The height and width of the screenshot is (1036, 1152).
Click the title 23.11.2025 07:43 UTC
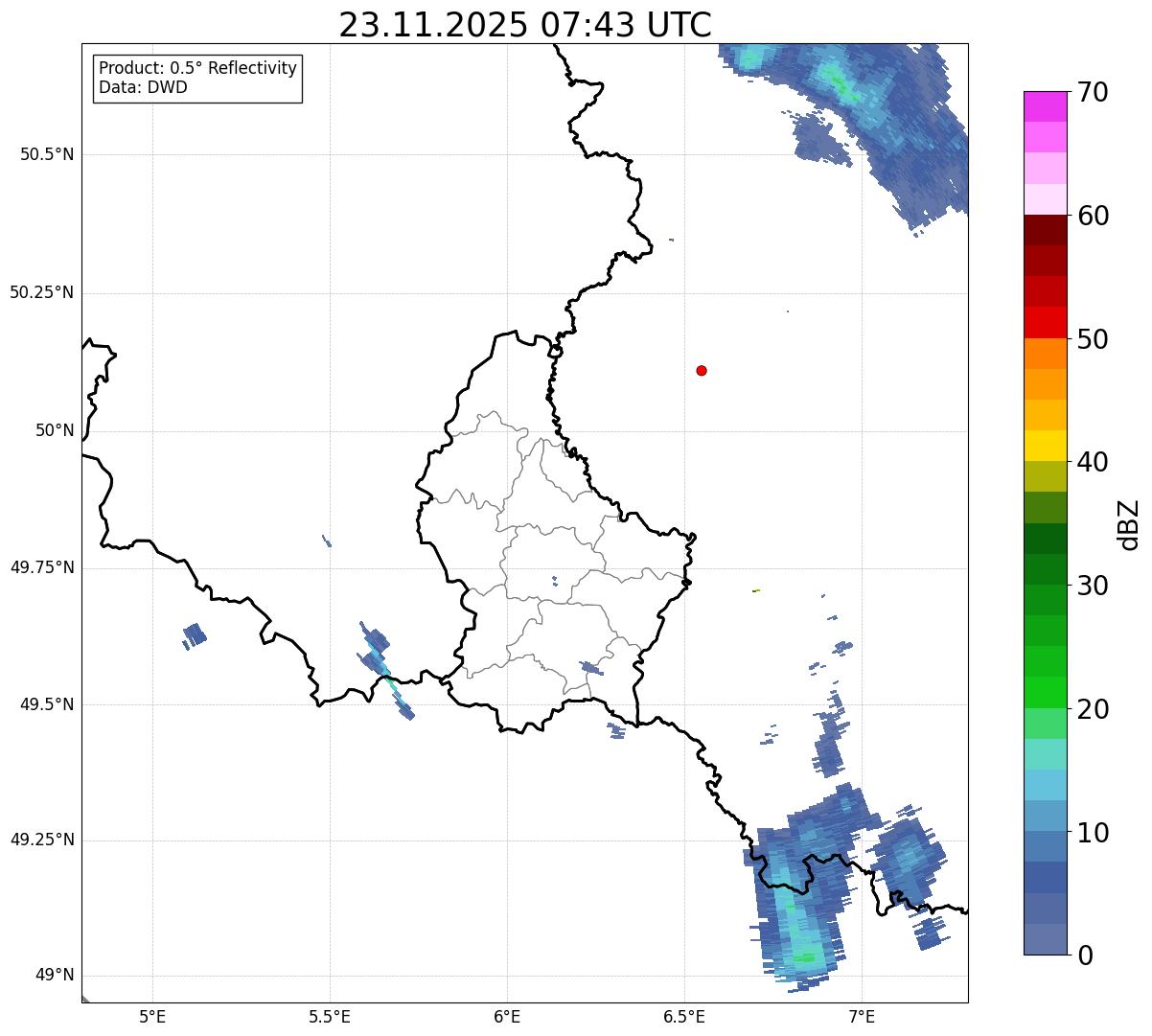(x=525, y=25)
